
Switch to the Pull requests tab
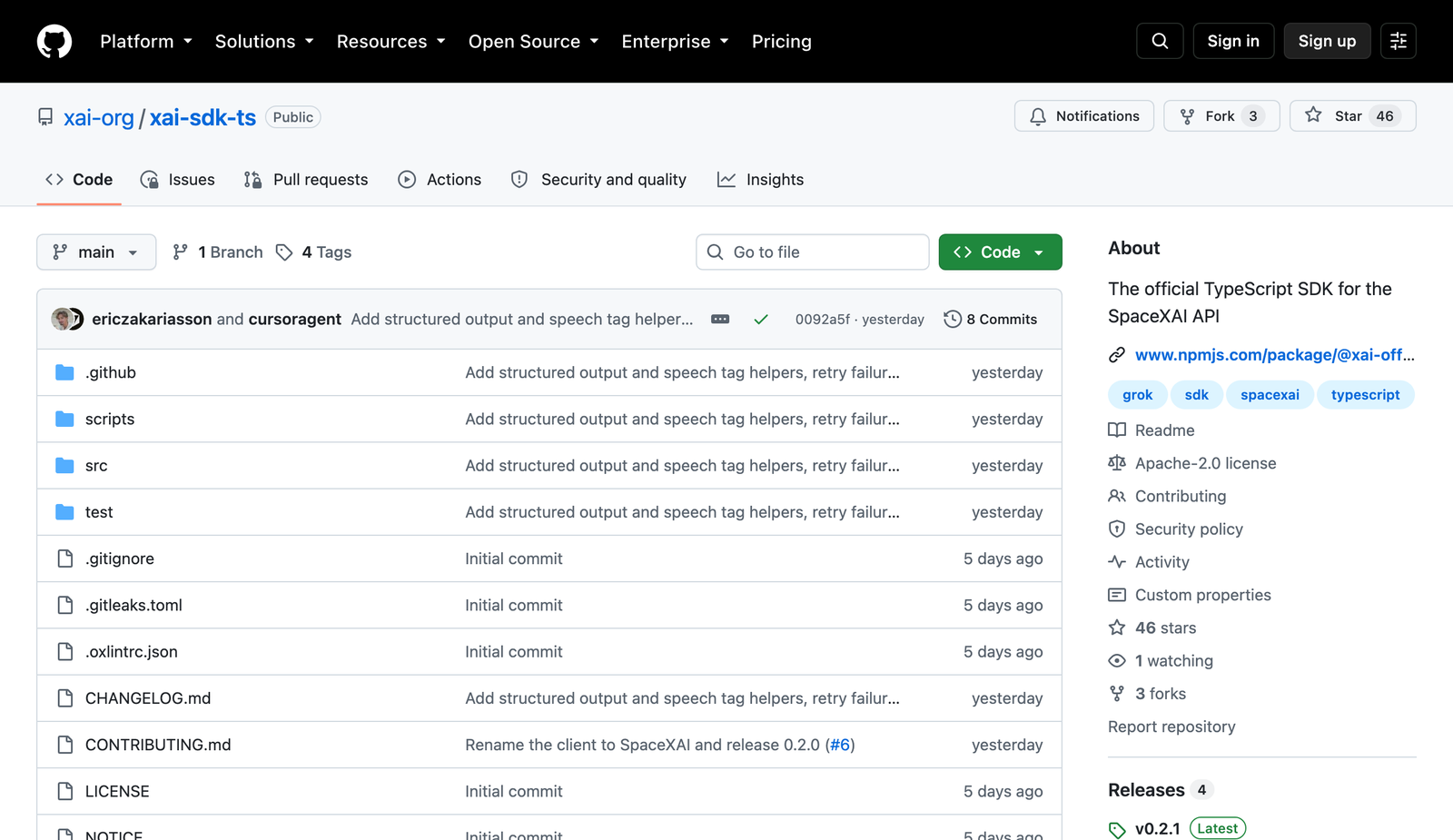tap(306, 180)
